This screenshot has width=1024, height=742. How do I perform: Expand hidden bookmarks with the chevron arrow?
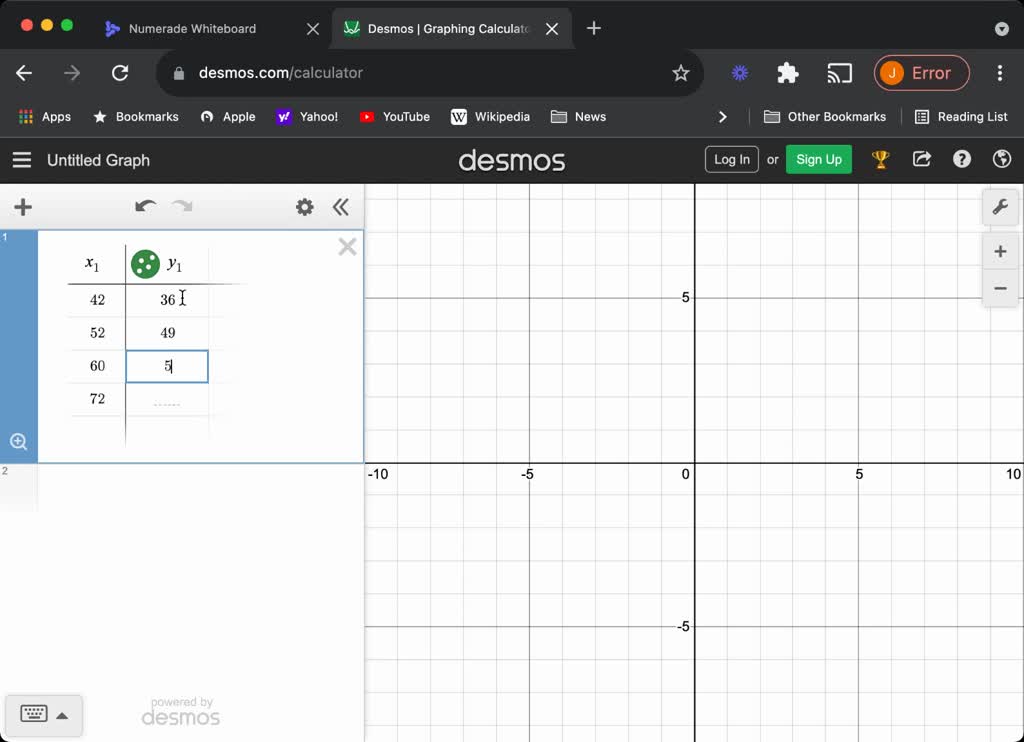tap(723, 116)
